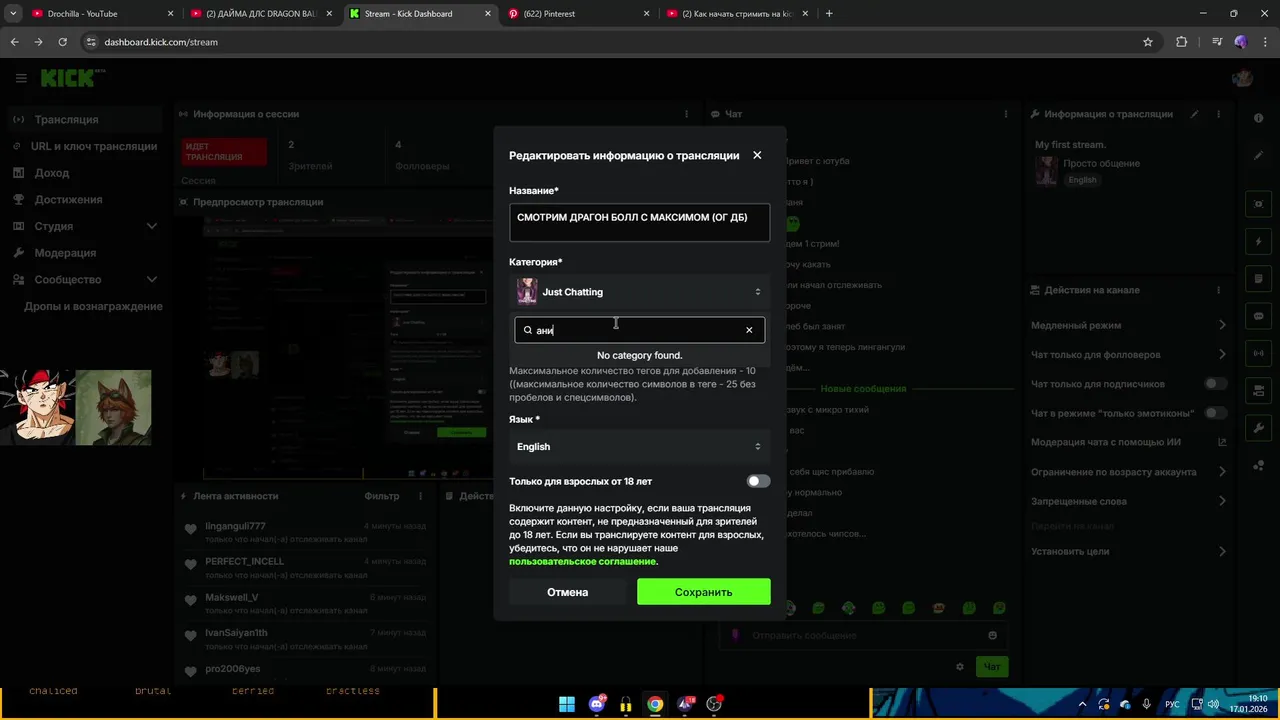Reload the dashboard page
This screenshot has height=720, width=1280.
(x=62, y=42)
